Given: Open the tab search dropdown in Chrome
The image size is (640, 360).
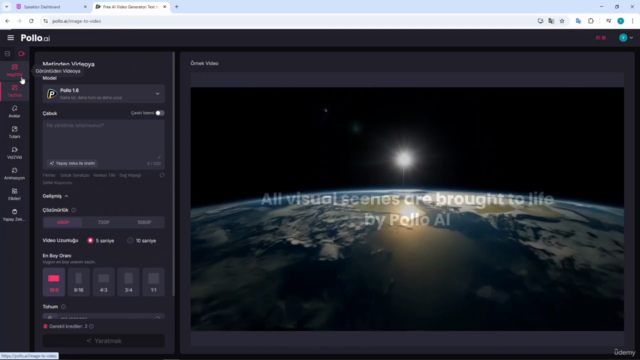Looking at the screenshot, I should coord(7,7).
